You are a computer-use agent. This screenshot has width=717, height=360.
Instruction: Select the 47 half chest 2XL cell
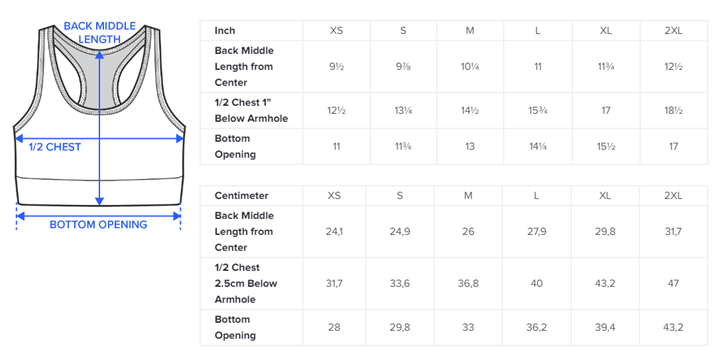(674, 283)
